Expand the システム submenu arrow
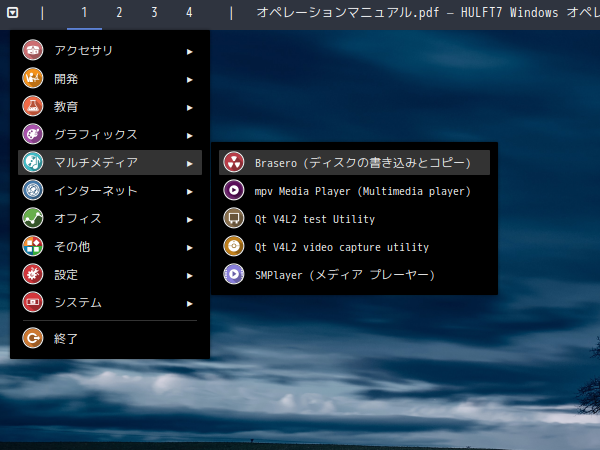Image resolution: width=600 pixels, height=450 pixels. point(189,304)
